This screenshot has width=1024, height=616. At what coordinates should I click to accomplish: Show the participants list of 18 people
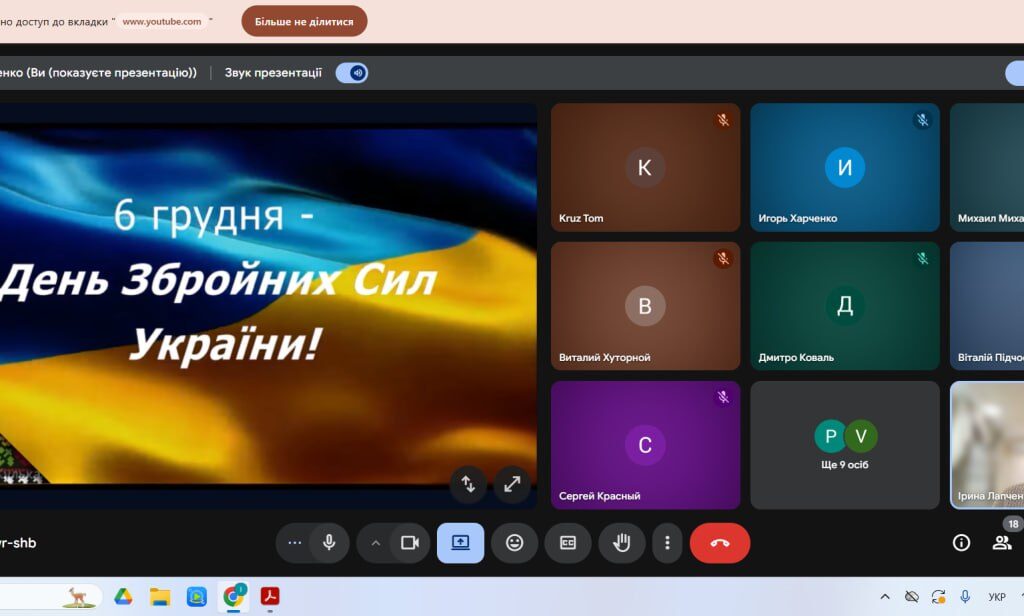(x=1001, y=543)
